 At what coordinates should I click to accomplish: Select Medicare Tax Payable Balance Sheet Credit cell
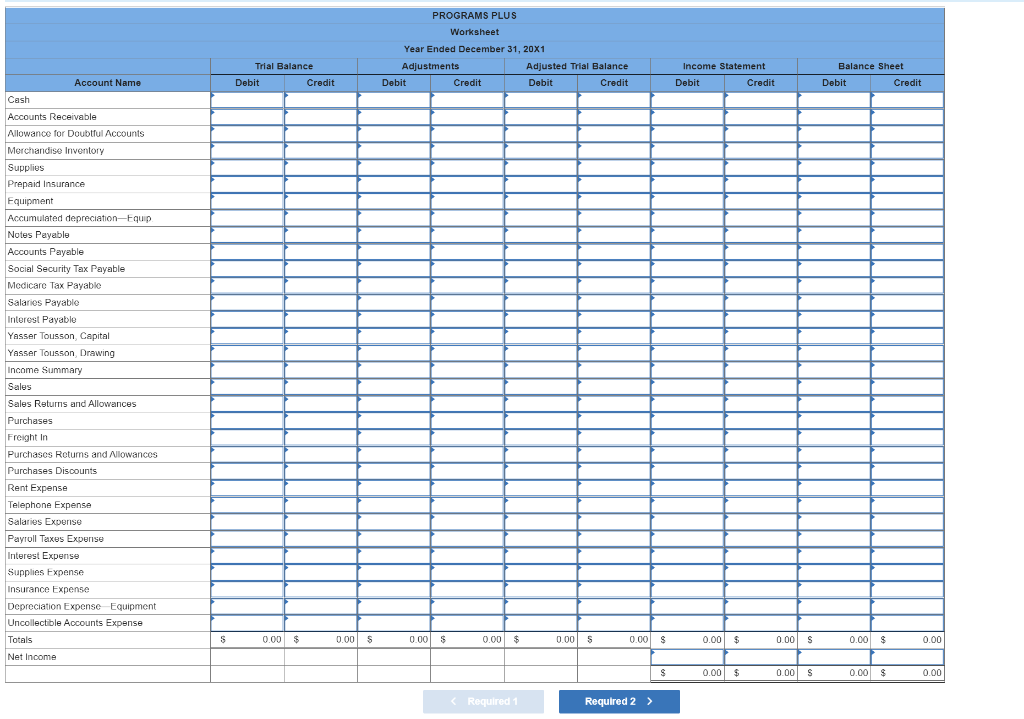click(907, 285)
